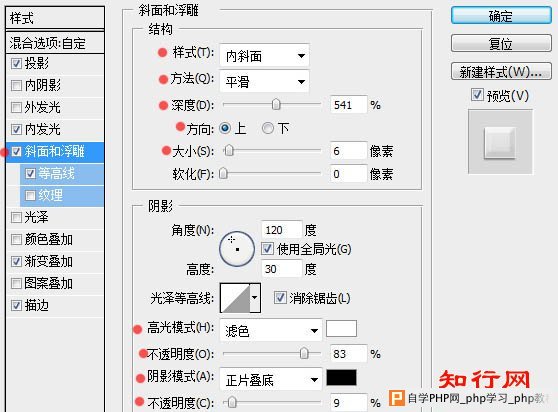
Task: Toggle the 使用全局光 global light checkbox
Action: 267,249
